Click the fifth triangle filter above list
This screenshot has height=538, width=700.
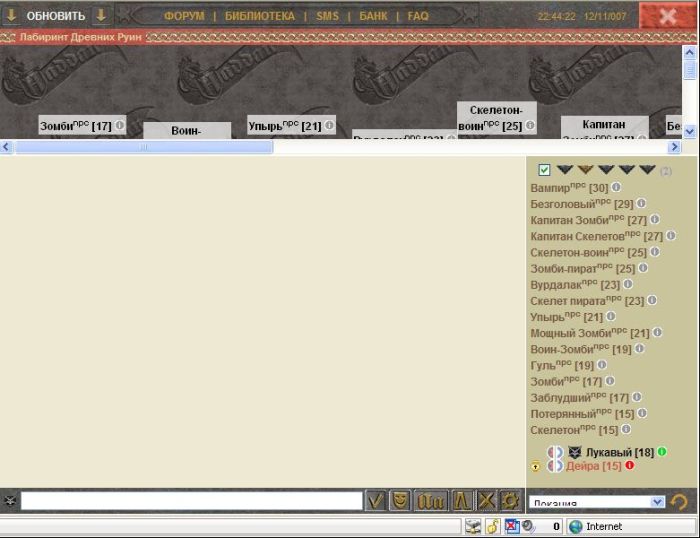647,169
